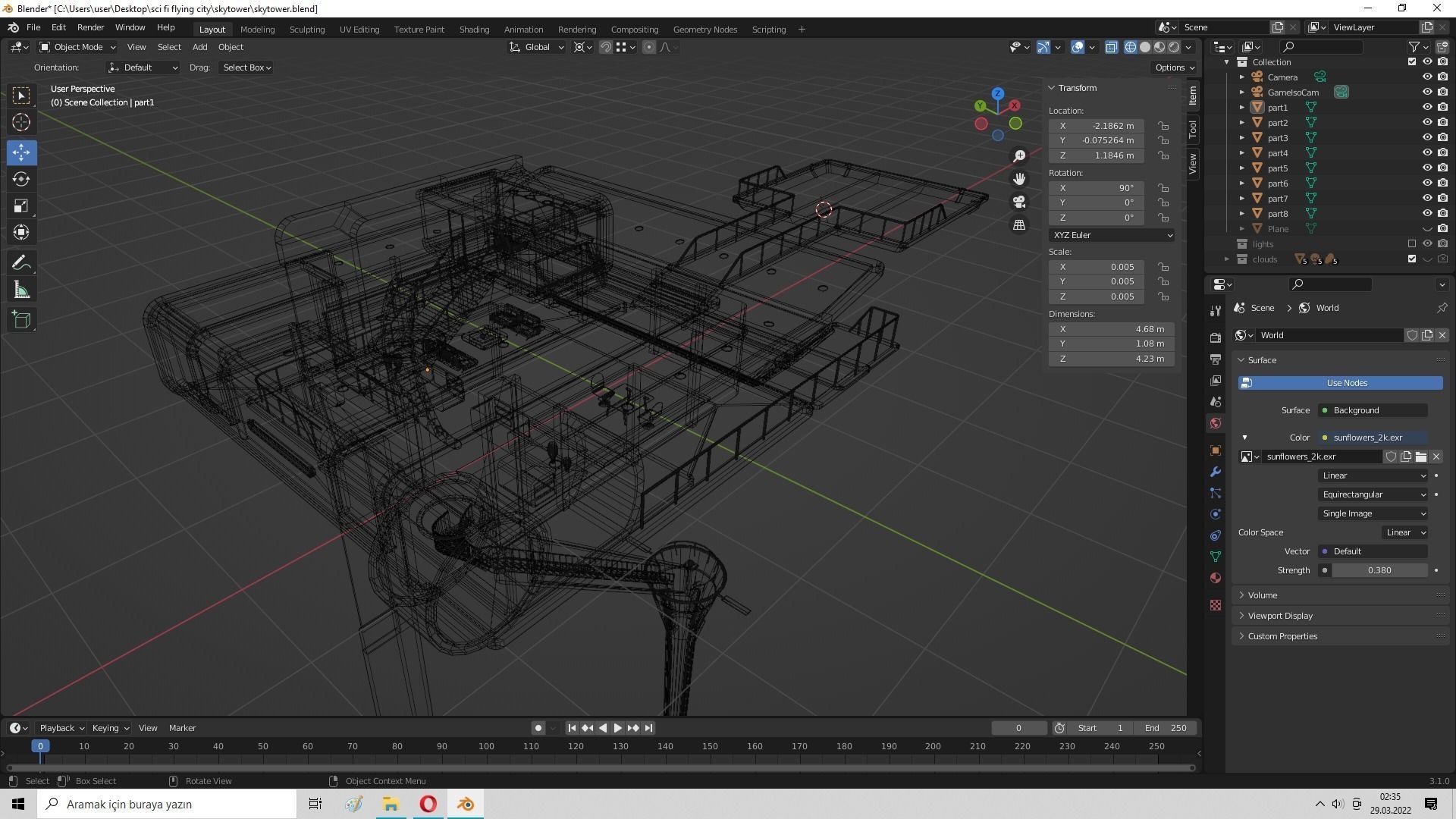
Task: Activate the Transform tool
Action: point(21,233)
